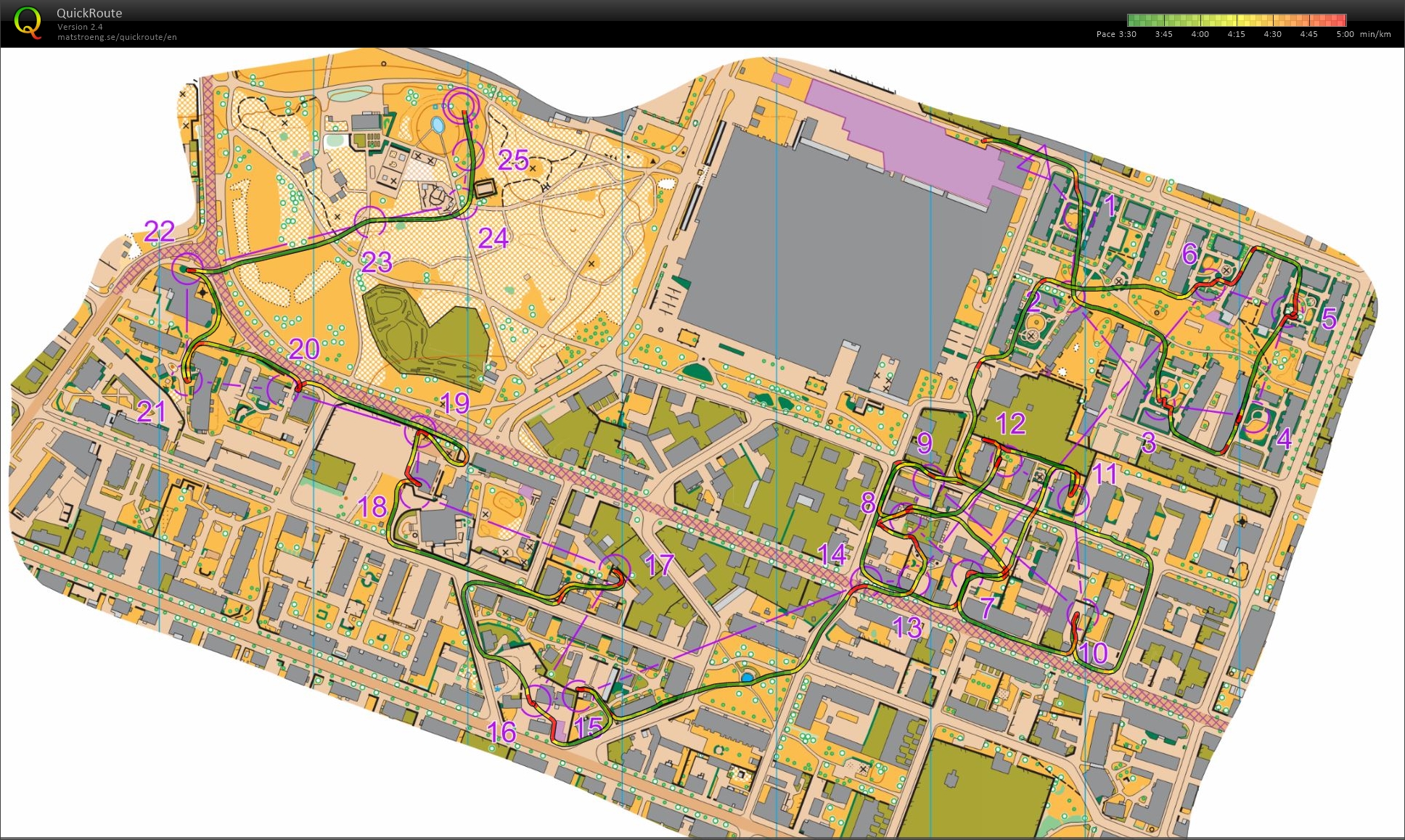
Task: Click control number 13 label
Action: click(906, 627)
